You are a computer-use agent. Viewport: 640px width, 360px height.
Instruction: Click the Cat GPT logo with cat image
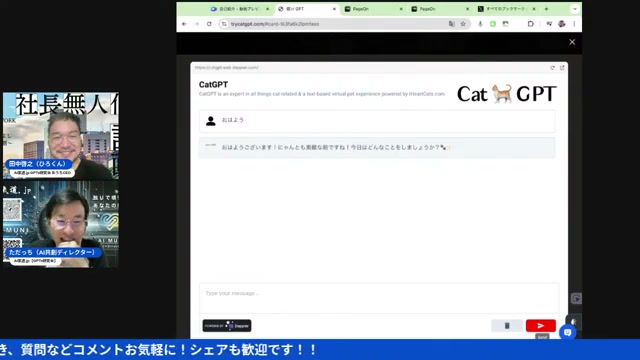click(507, 94)
